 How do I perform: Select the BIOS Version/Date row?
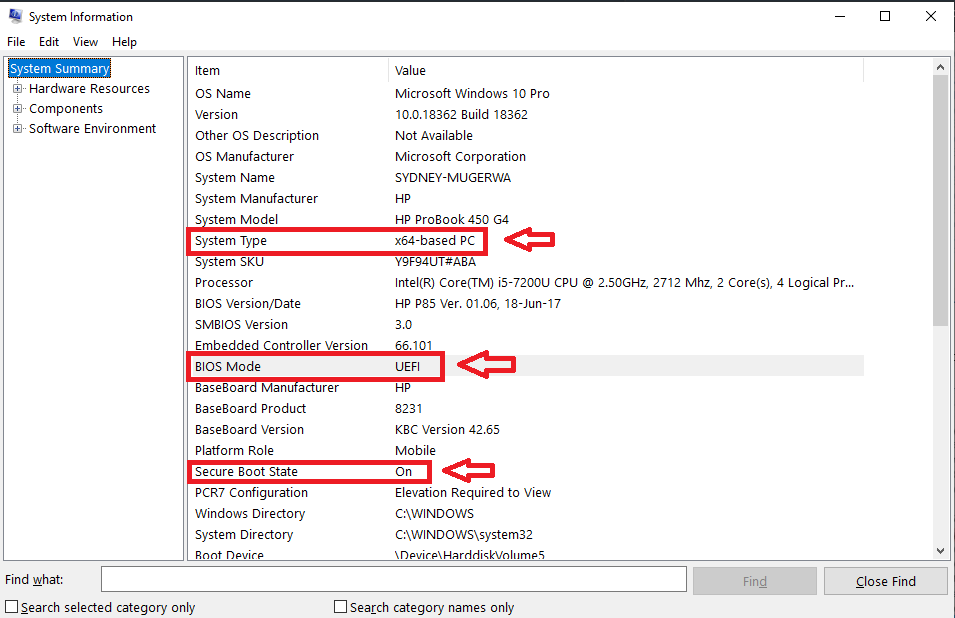[x=527, y=304]
